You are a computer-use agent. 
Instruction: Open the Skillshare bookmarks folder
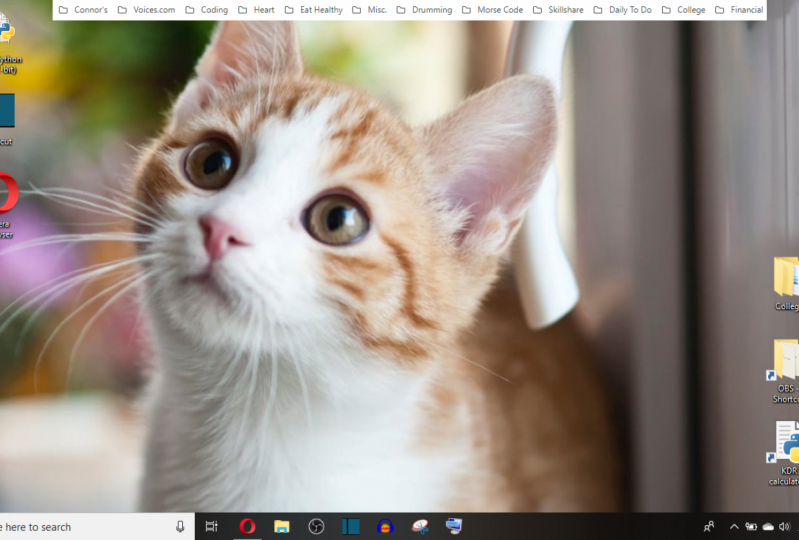click(558, 10)
